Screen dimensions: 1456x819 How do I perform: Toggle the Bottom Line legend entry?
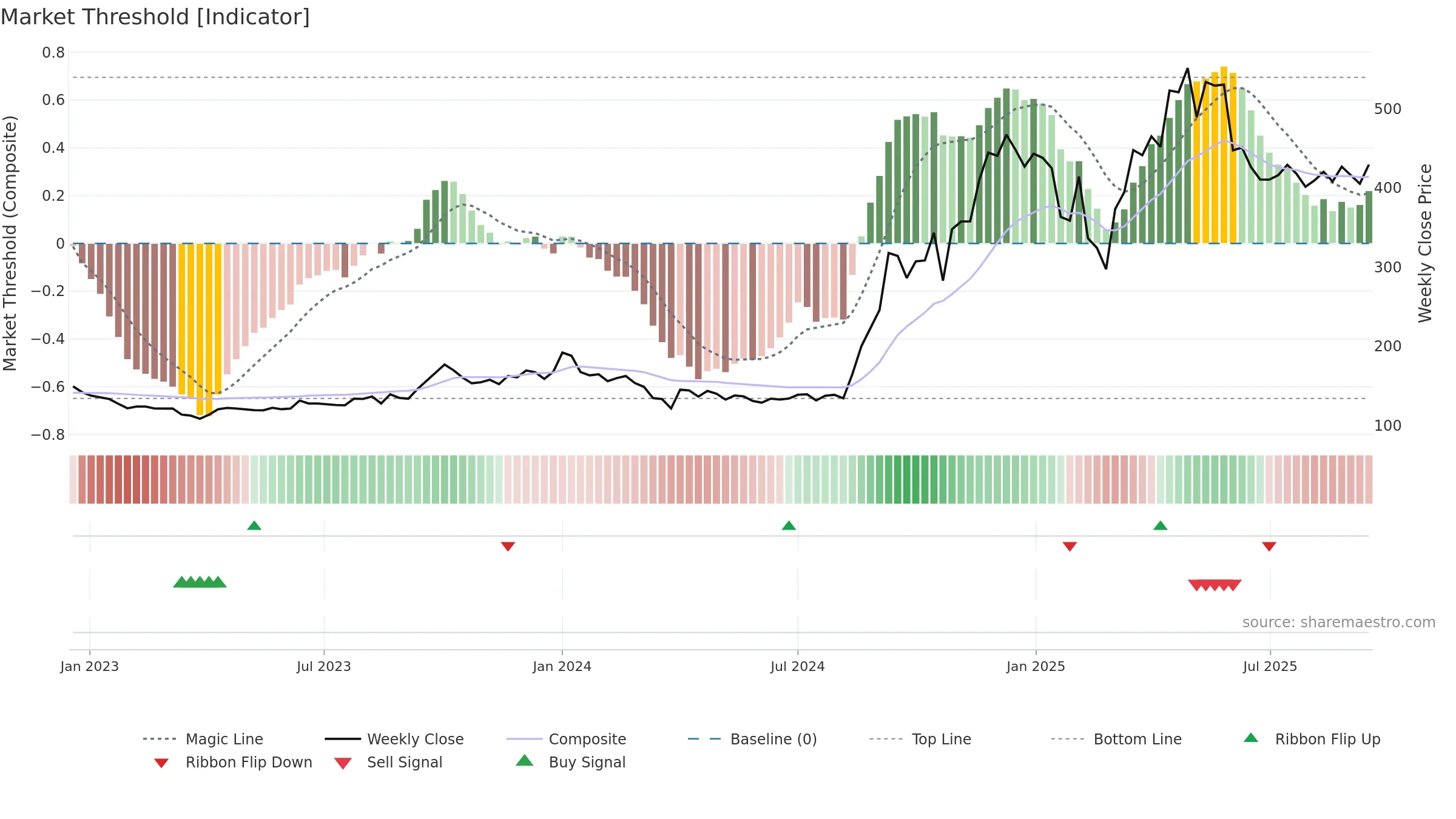tap(1116, 739)
